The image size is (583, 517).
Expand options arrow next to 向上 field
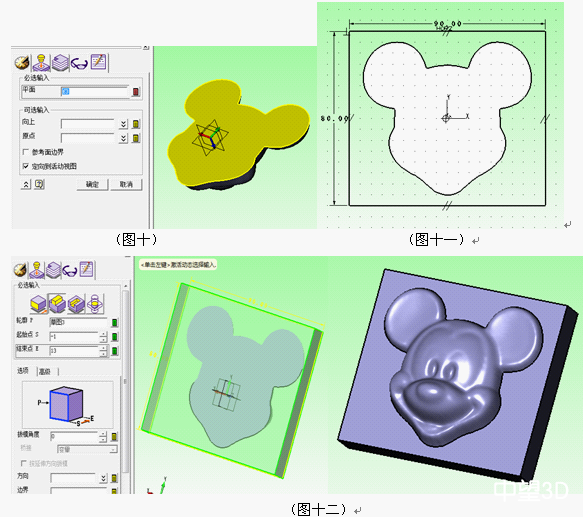pos(123,124)
